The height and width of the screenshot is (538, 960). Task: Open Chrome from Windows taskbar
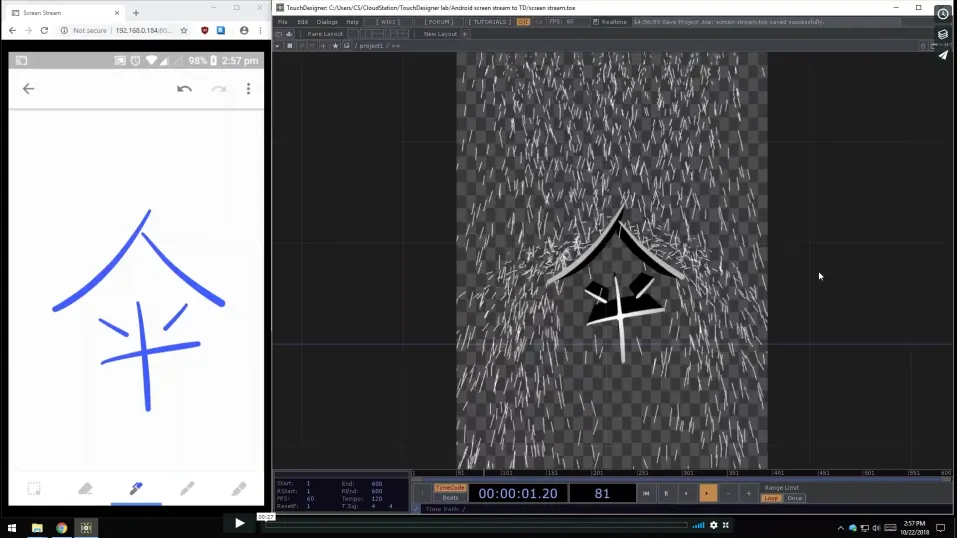pos(61,528)
